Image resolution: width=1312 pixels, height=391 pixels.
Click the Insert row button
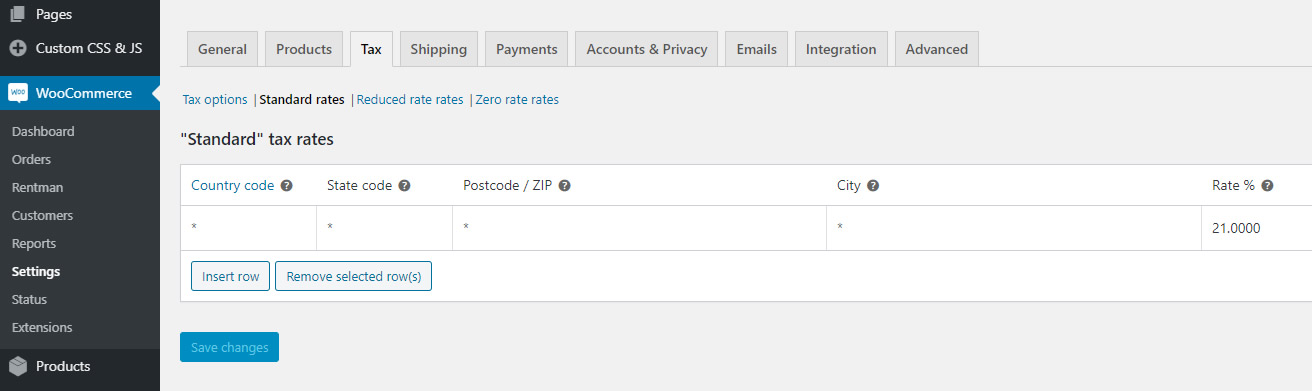click(230, 276)
